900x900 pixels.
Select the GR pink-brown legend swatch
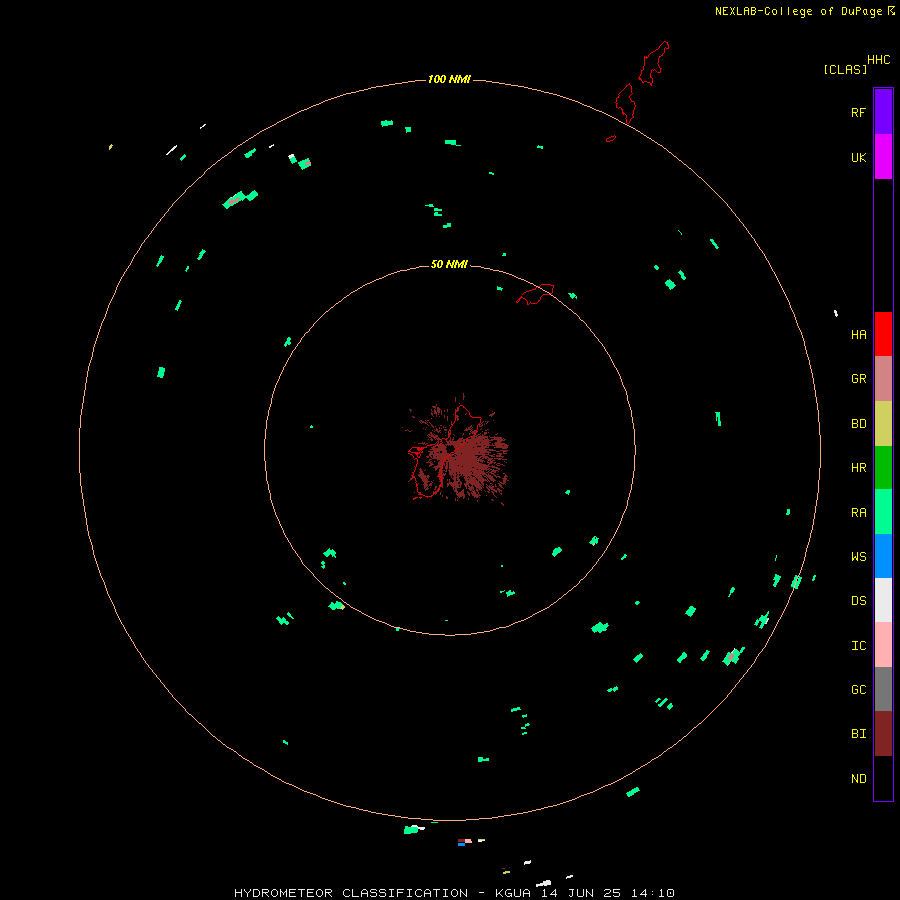(x=883, y=379)
